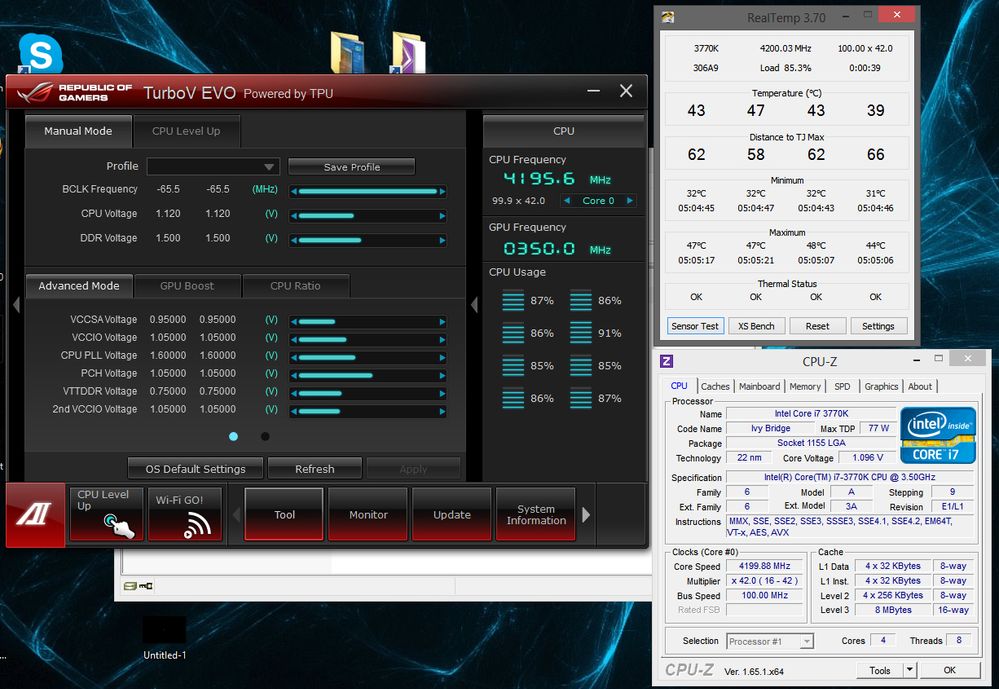Viewport: 999px width, 689px height.
Task: Decrease VCCSA Voltage with left arrow
Action: click(x=294, y=322)
